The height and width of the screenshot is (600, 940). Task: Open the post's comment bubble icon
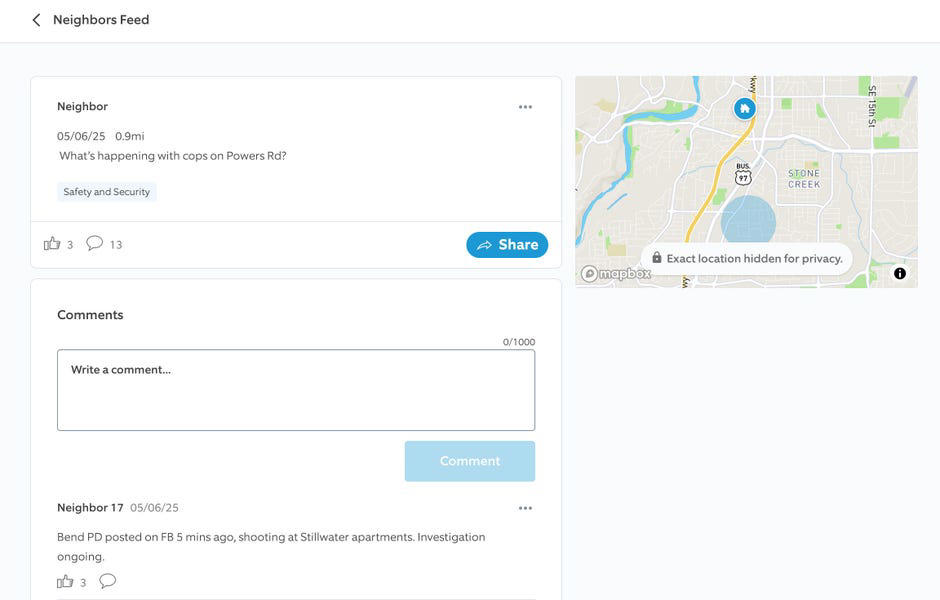click(x=94, y=243)
